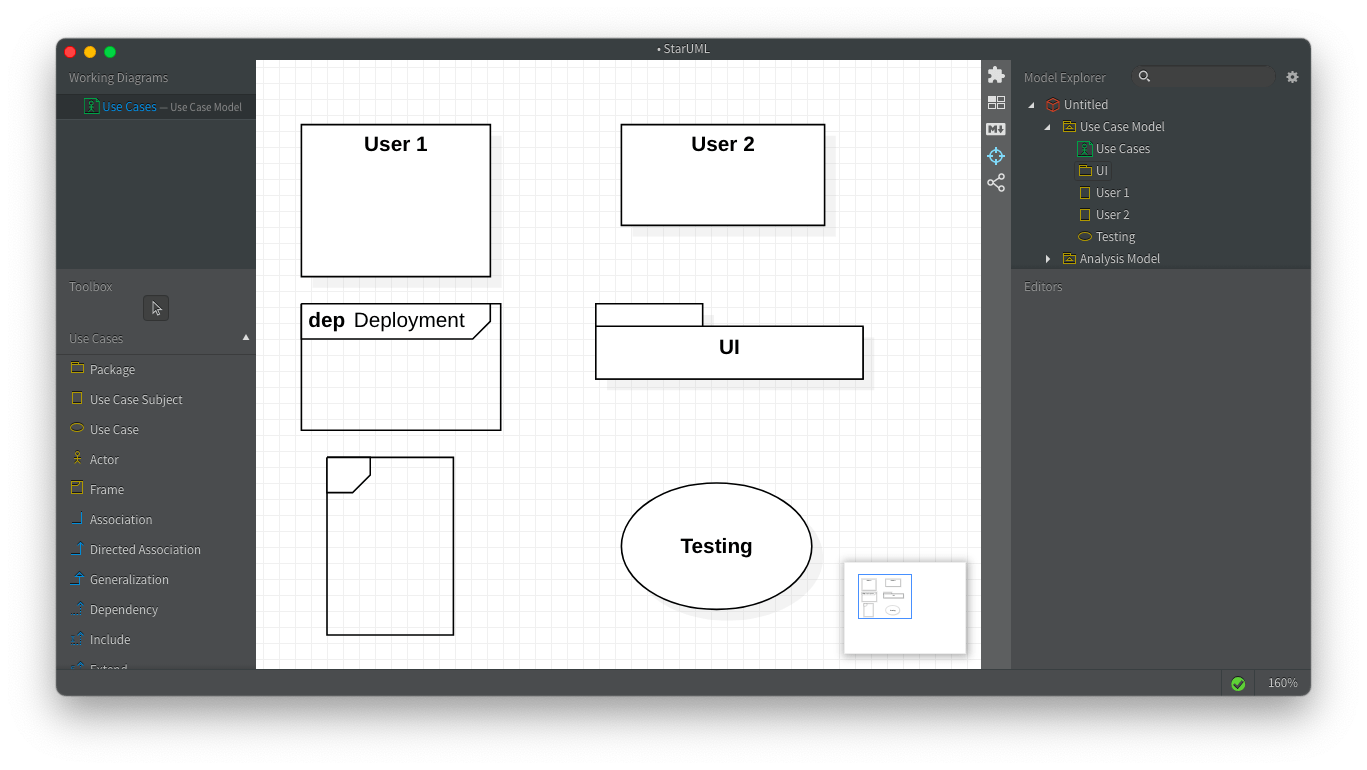Collapse the Use Cases toolbox section

245,338
